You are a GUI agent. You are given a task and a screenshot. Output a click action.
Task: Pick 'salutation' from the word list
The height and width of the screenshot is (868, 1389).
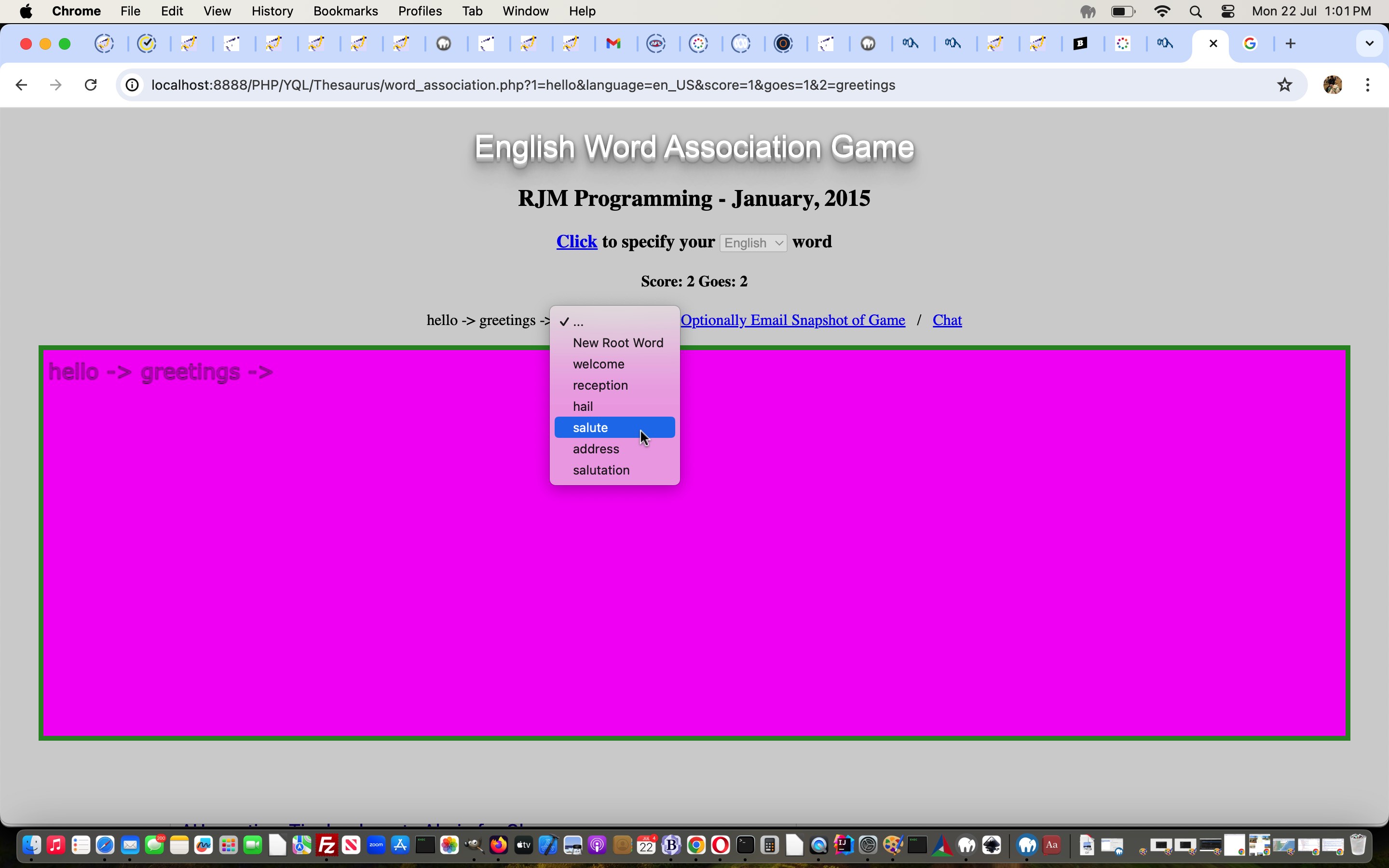point(615,470)
